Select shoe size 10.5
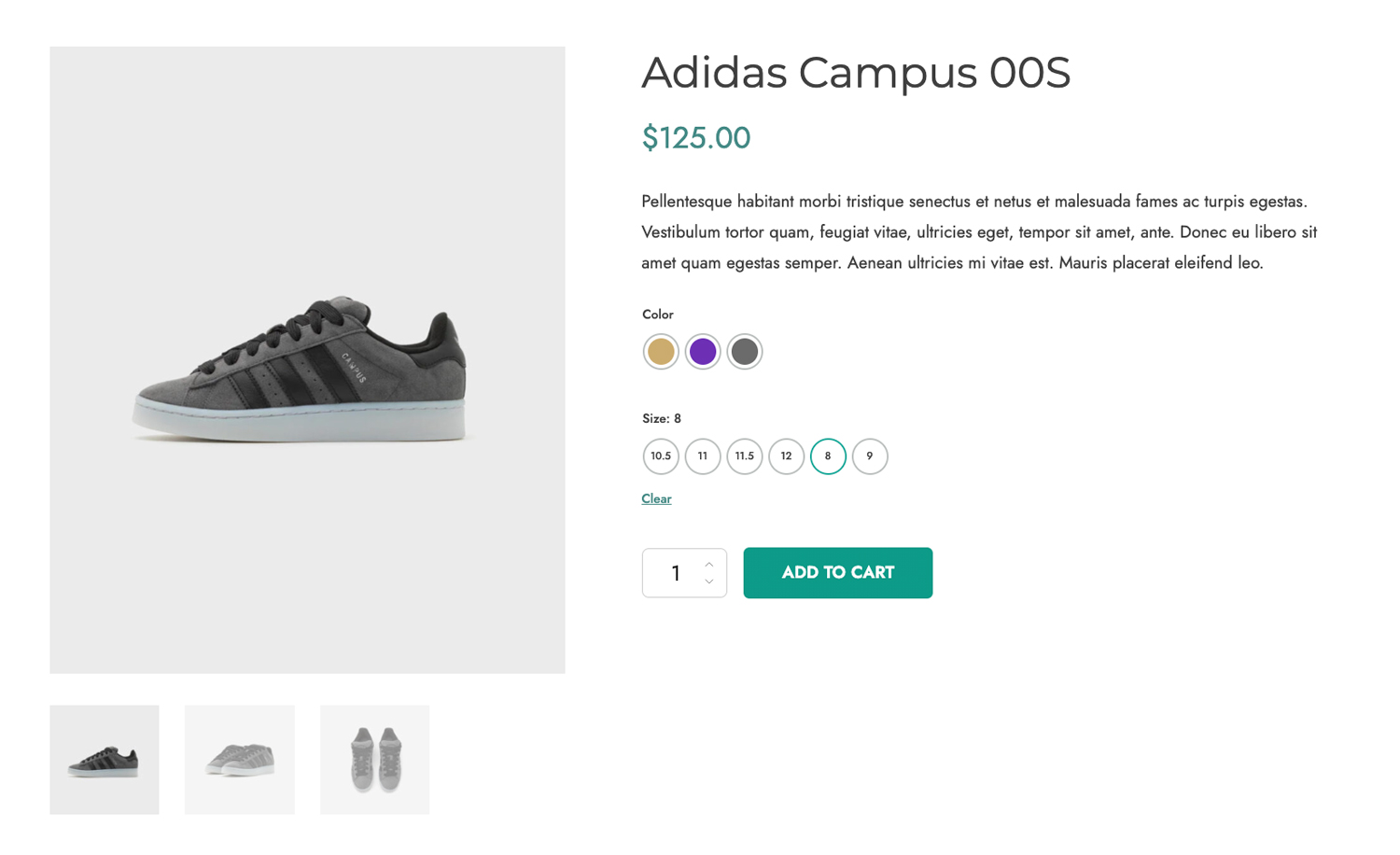Viewport: 1400px width, 855px height. (x=661, y=456)
